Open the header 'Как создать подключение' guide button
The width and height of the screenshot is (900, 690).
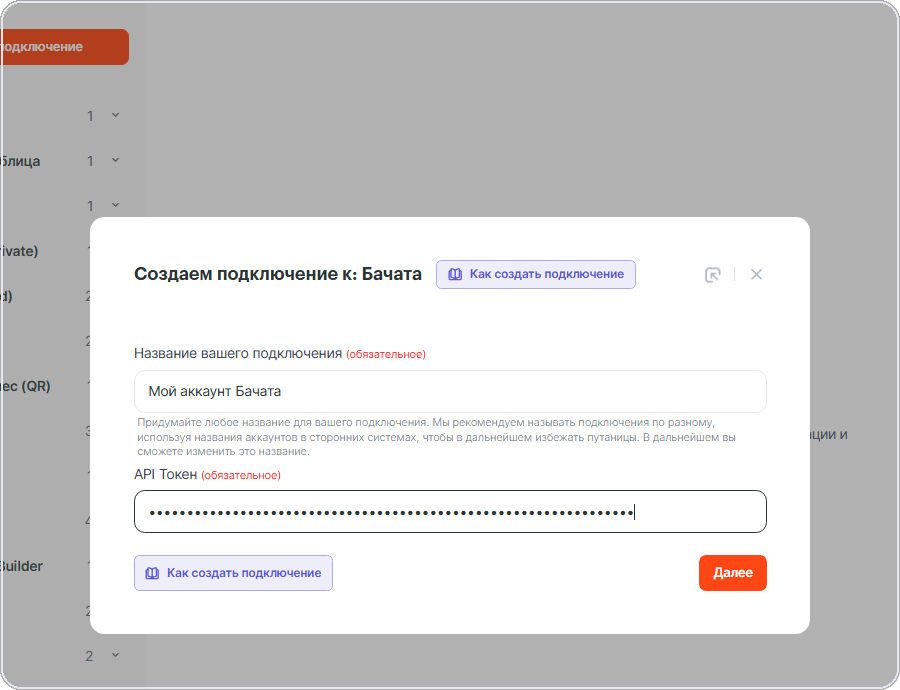(x=536, y=274)
